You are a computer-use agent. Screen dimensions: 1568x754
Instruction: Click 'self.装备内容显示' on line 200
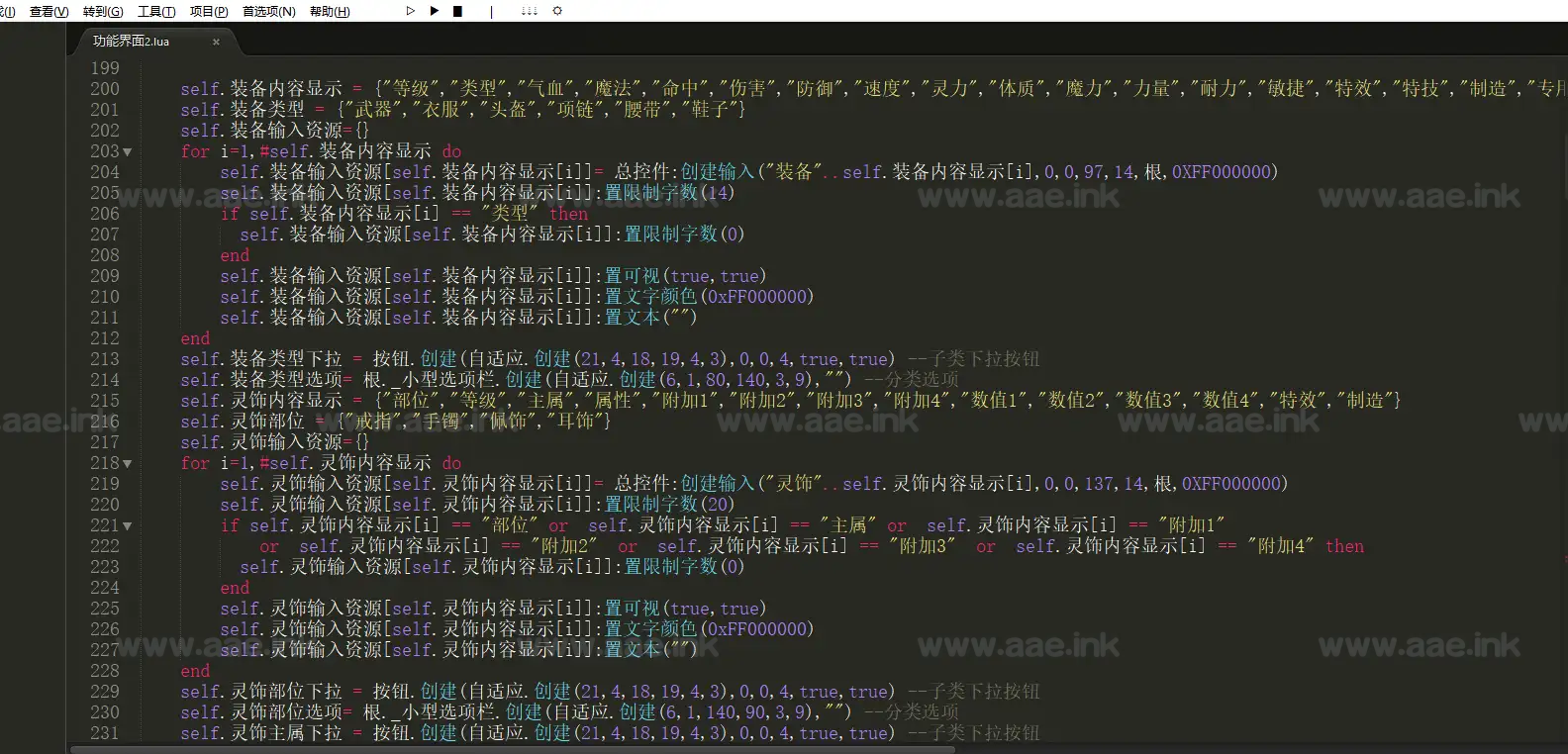(261, 89)
